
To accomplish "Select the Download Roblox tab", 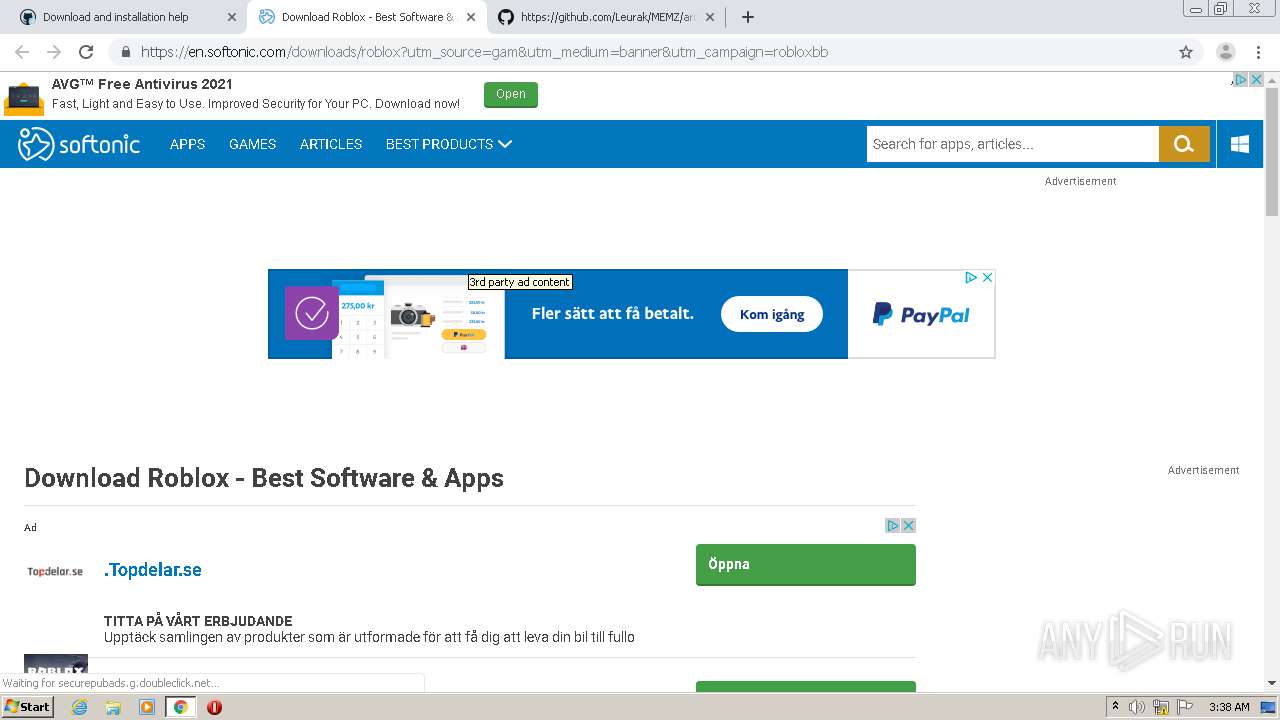I will tap(367, 17).
